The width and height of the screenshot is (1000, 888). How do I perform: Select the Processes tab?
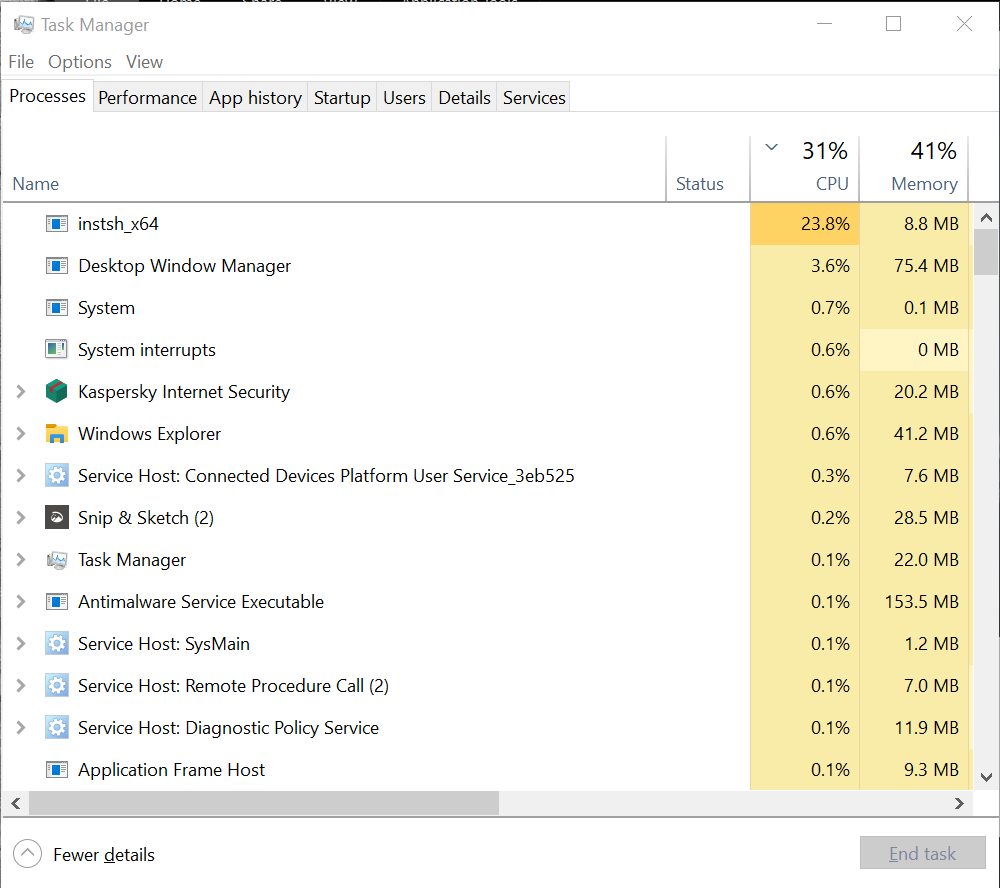click(47, 96)
